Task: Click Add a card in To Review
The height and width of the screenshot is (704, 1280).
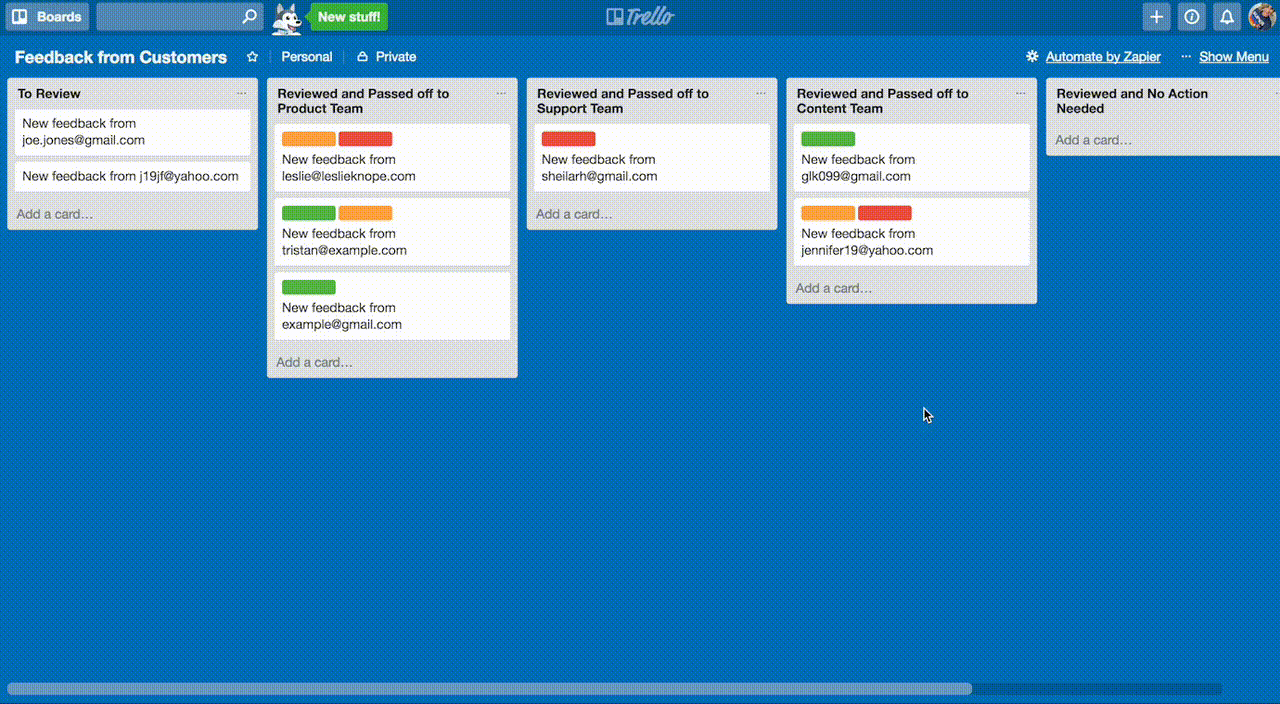Action: coord(55,214)
